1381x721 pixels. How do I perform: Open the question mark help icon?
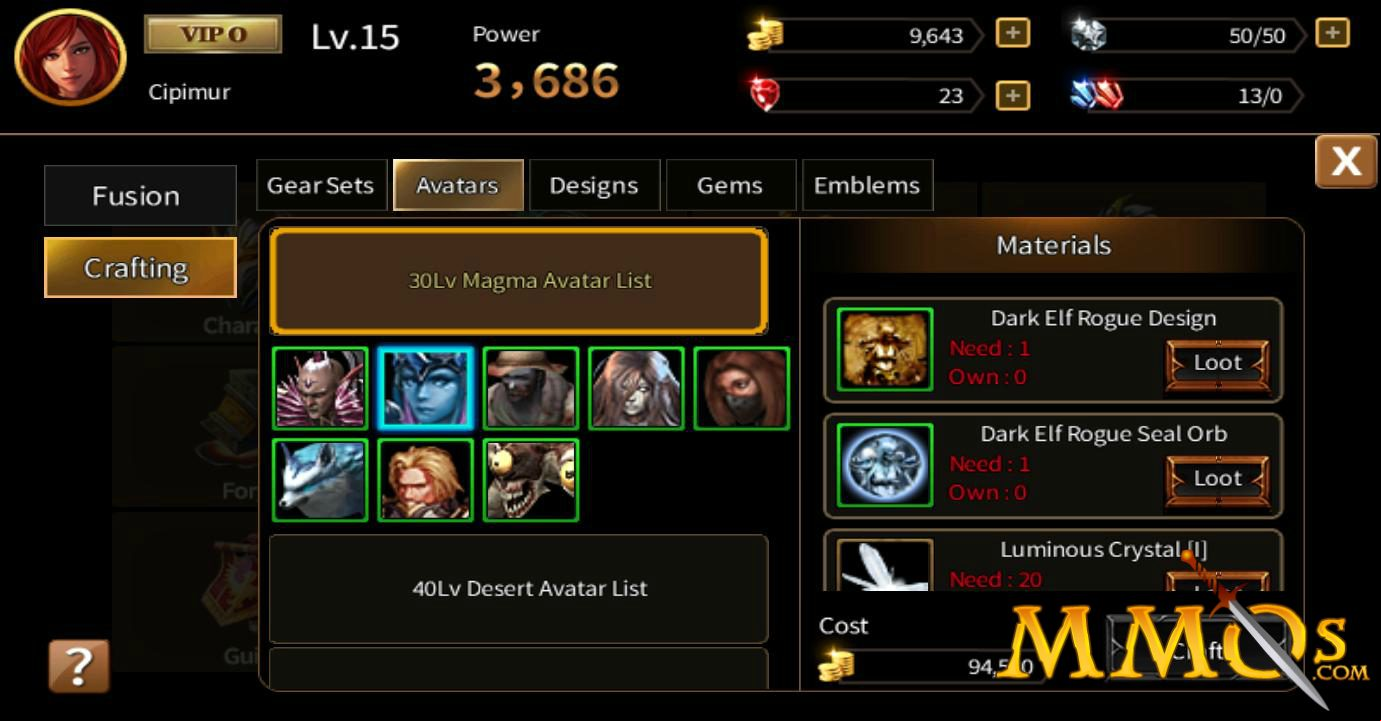coord(79,666)
